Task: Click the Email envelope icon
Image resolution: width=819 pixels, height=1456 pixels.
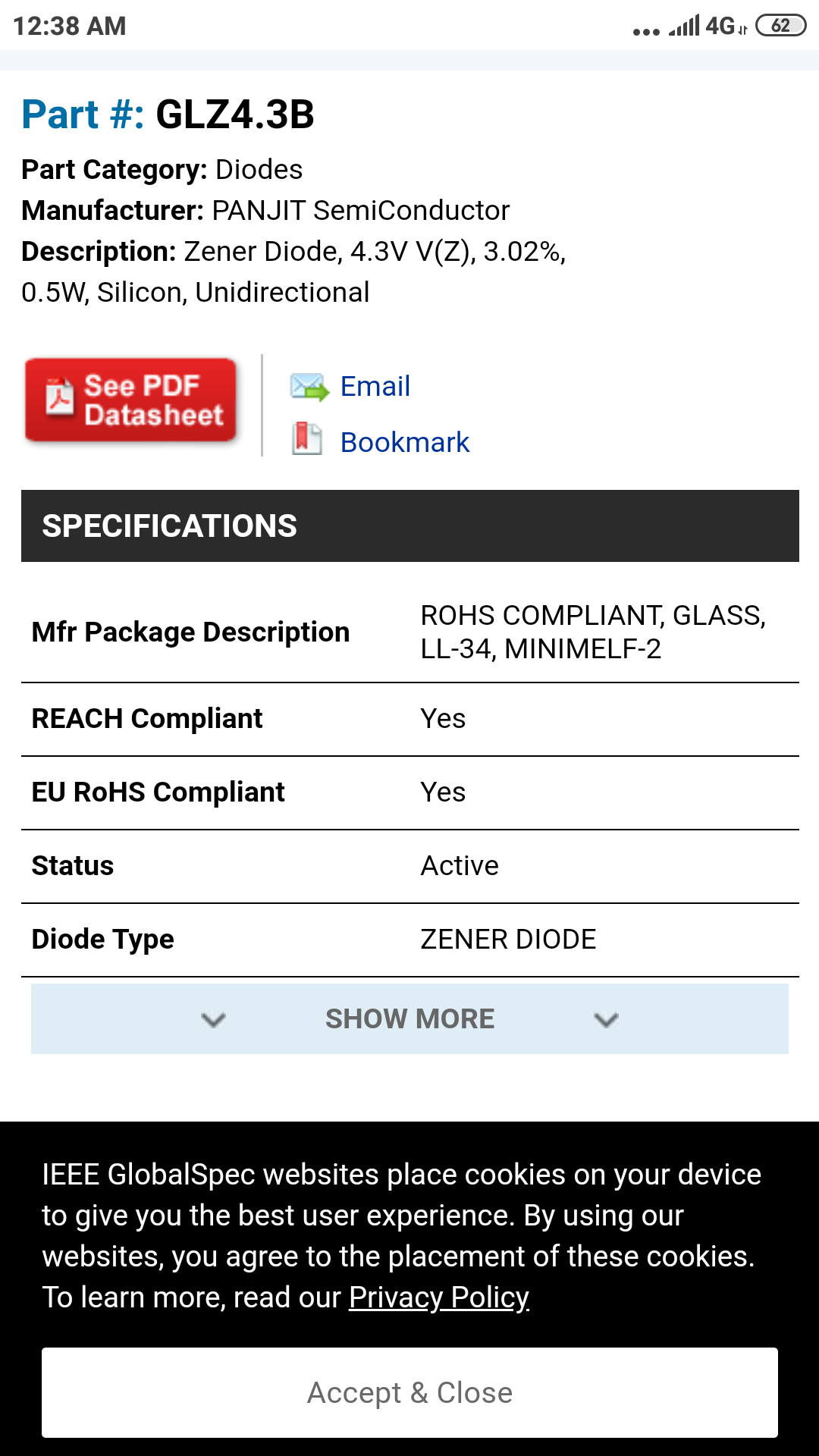Action: point(309,387)
